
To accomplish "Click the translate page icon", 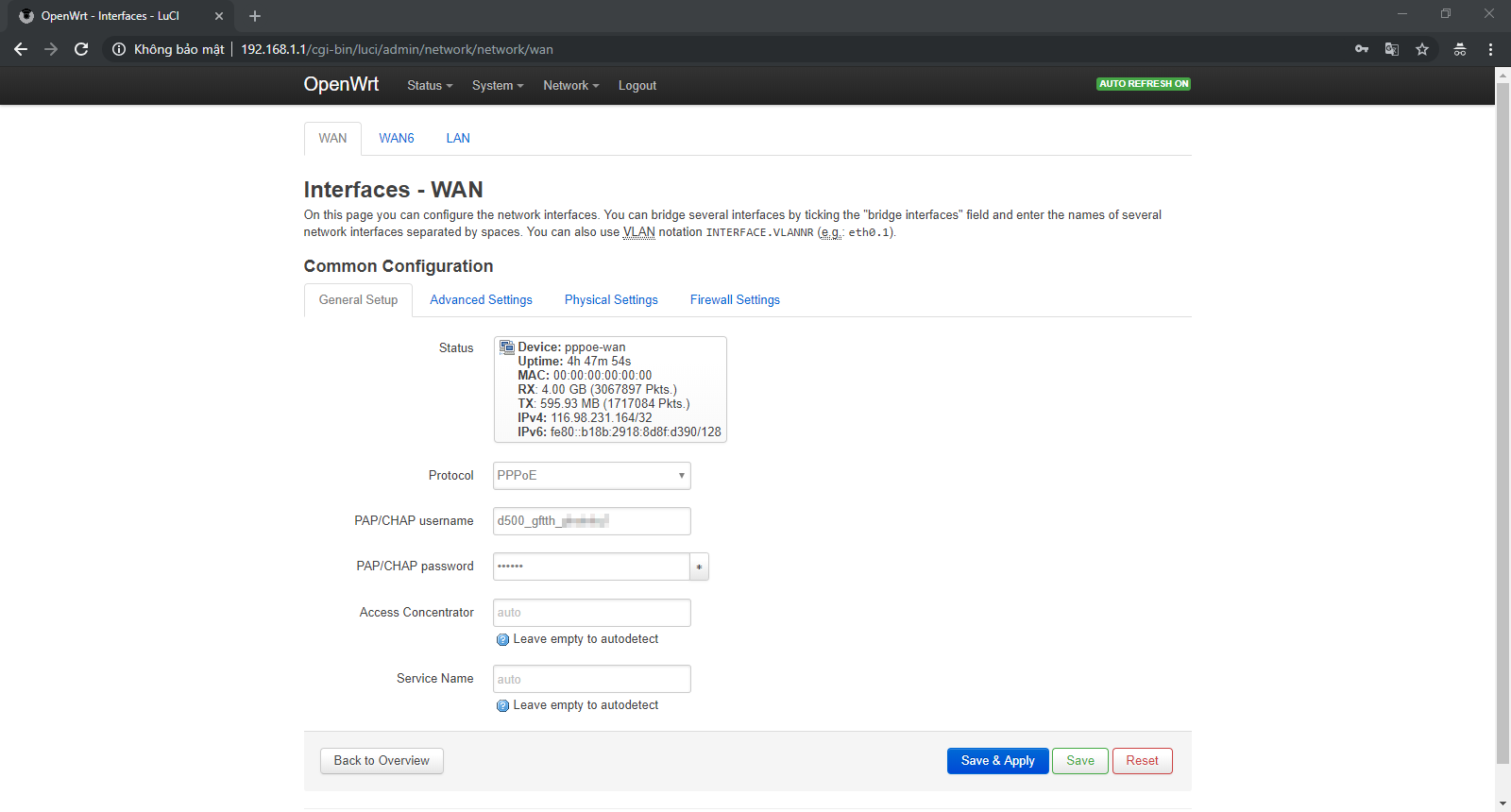I will (x=1392, y=49).
